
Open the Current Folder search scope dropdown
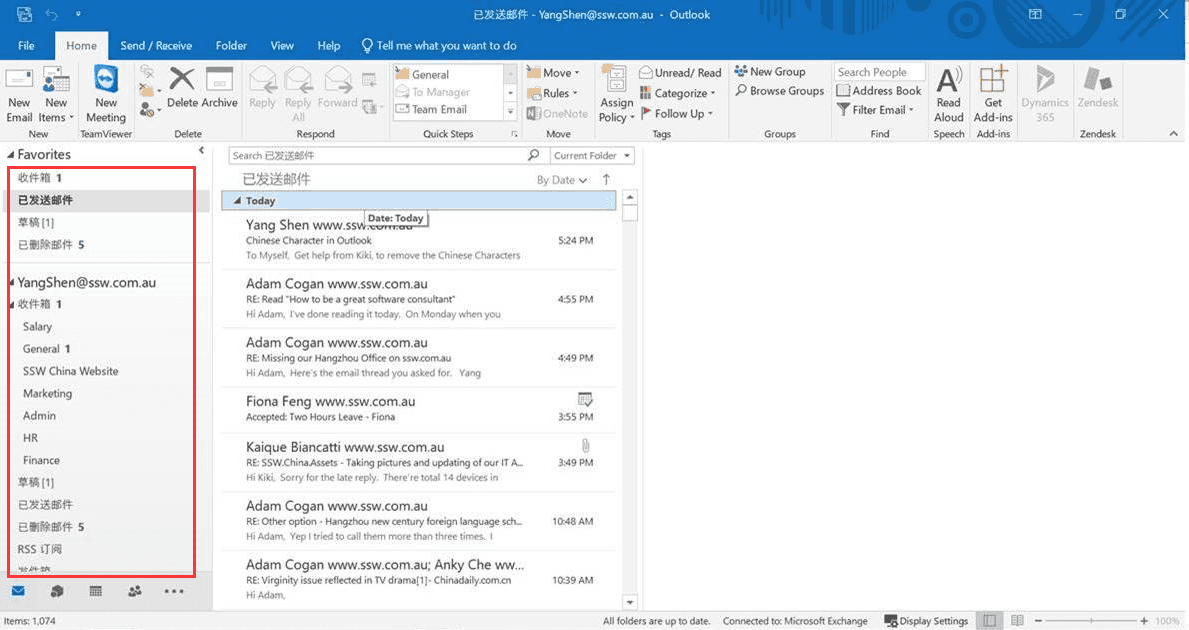pyautogui.click(x=592, y=156)
